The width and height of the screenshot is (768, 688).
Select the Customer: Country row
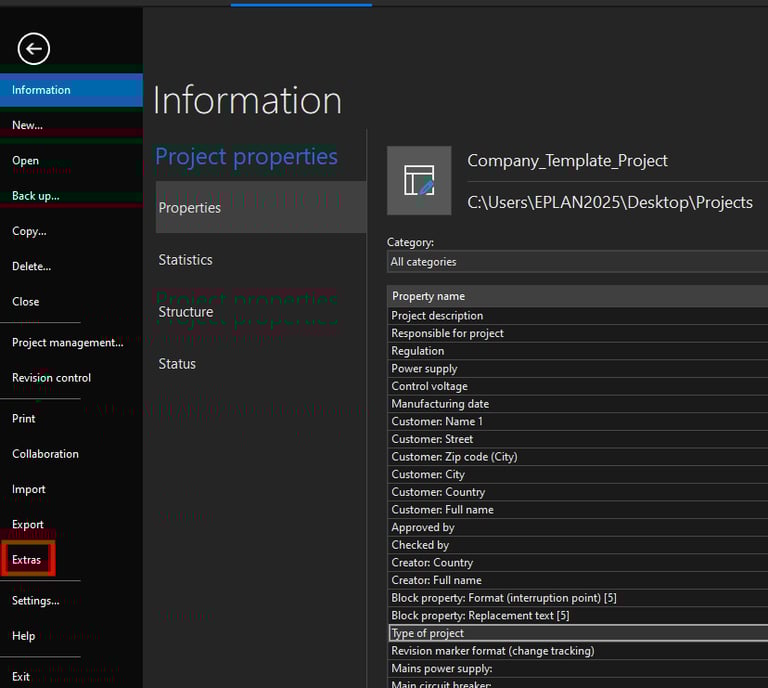point(577,492)
